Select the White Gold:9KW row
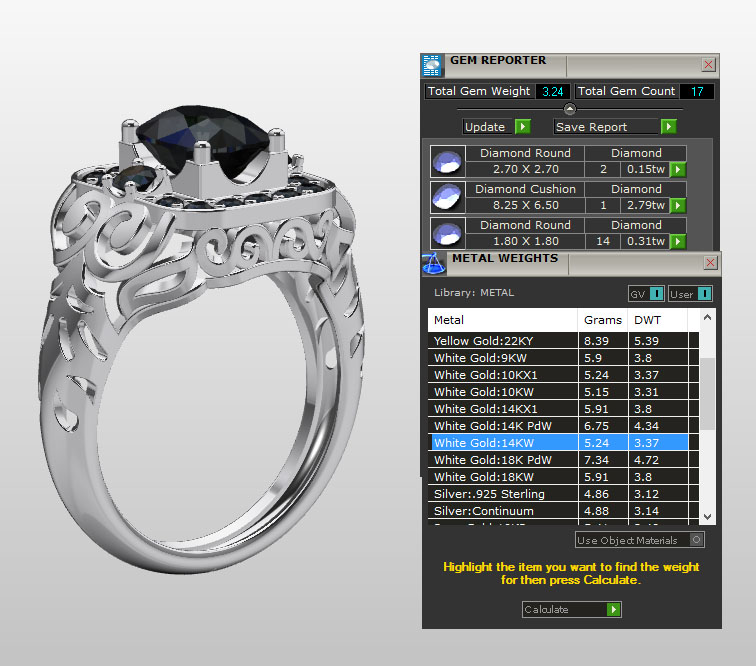This screenshot has width=756, height=666. (563, 358)
